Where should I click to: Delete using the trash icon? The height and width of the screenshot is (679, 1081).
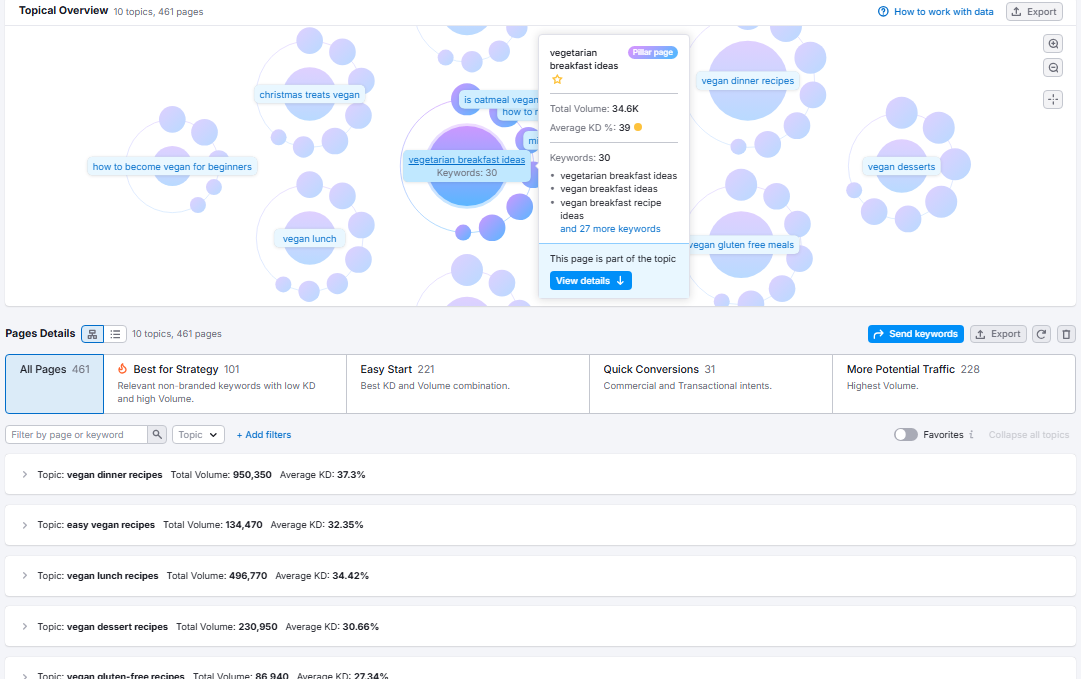click(x=1066, y=334)
